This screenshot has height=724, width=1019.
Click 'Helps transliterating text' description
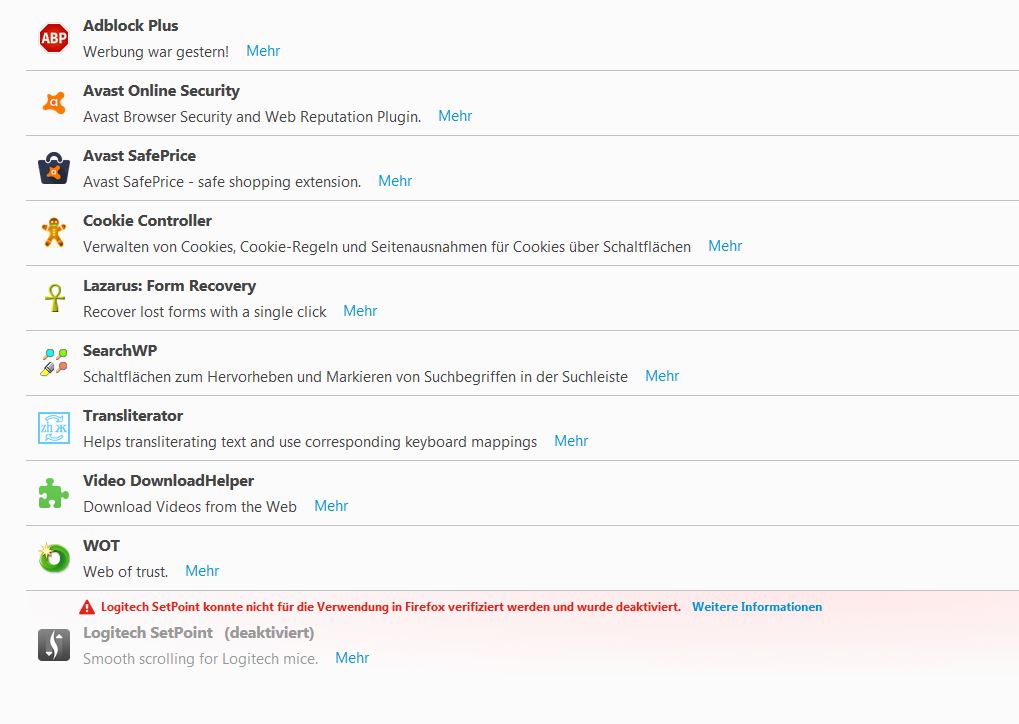coord(310,442)
